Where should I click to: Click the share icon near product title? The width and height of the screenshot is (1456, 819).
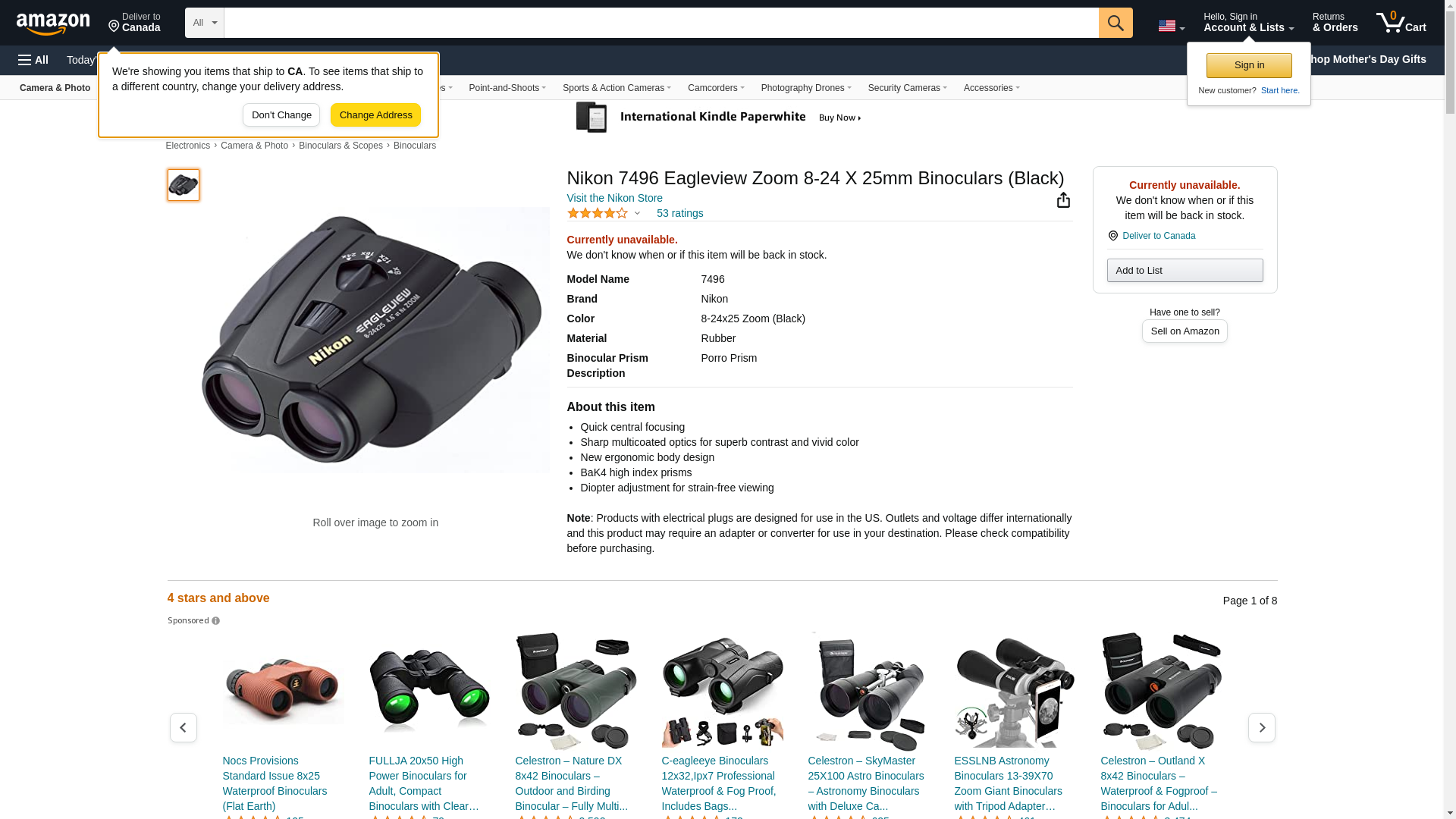(x=1063, y=200)
